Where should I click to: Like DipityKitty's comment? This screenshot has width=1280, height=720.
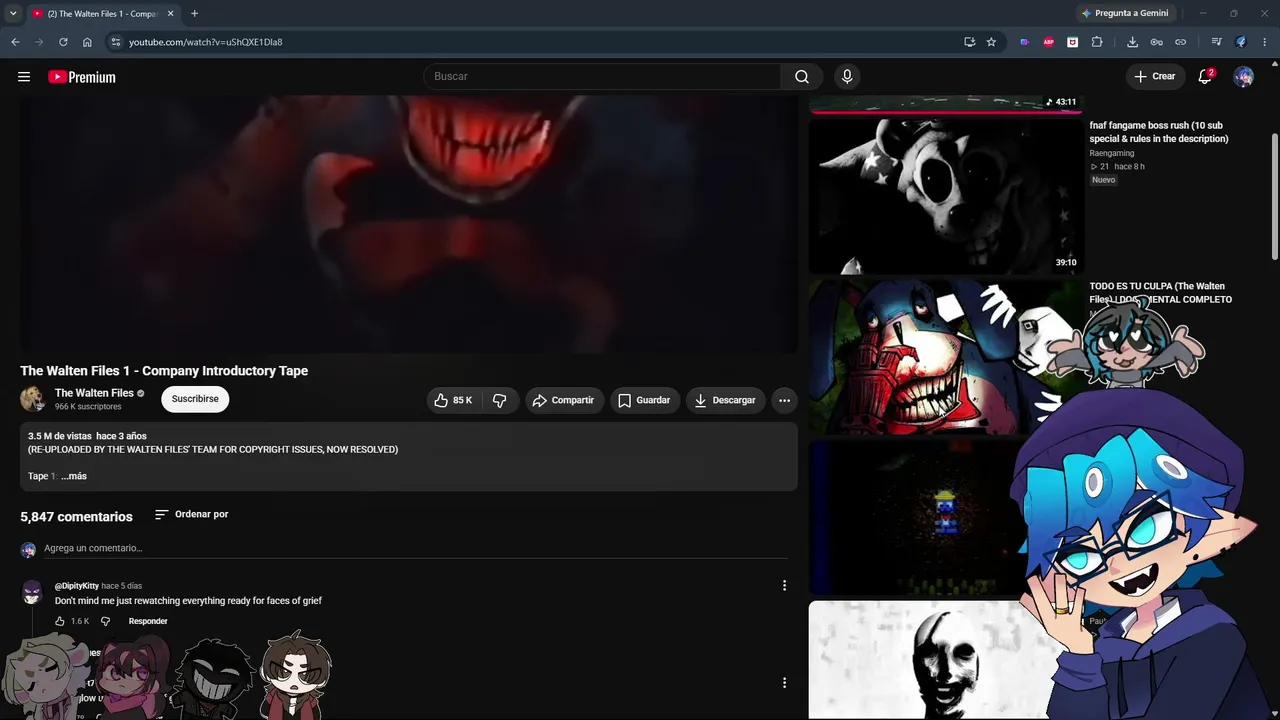click(60, 621)
